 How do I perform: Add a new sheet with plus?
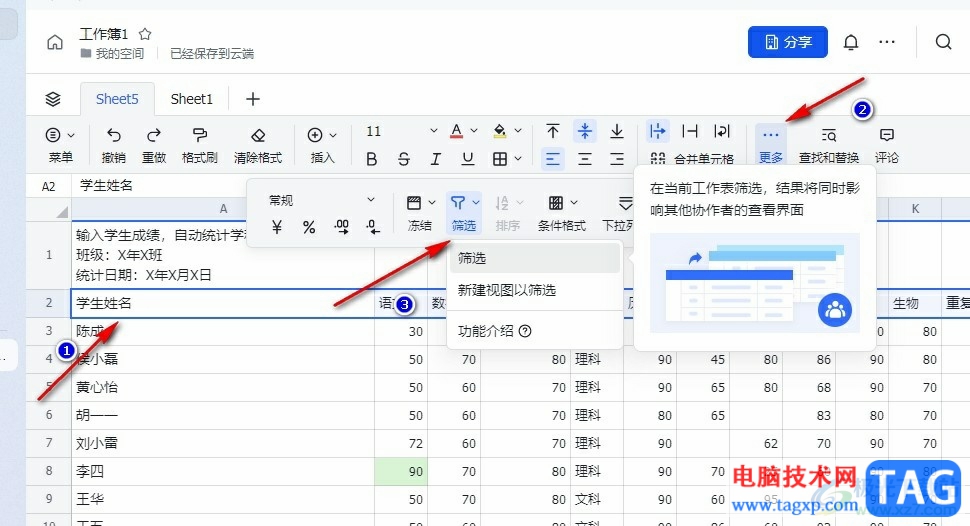252,99
